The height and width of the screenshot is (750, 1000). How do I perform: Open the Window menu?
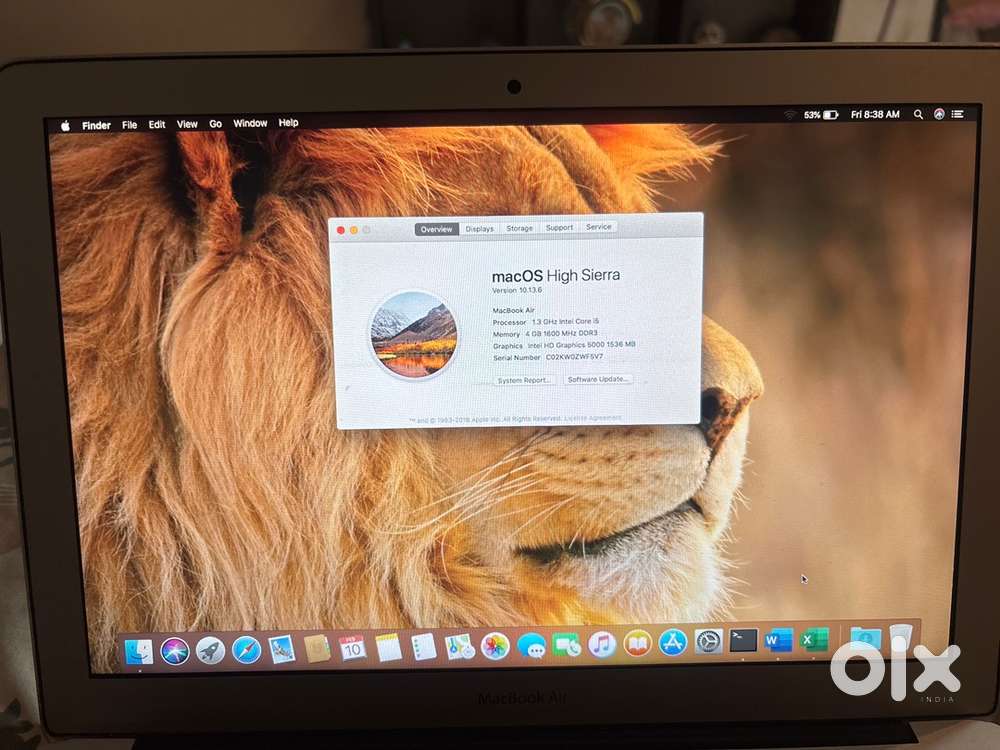pos(250,123)
